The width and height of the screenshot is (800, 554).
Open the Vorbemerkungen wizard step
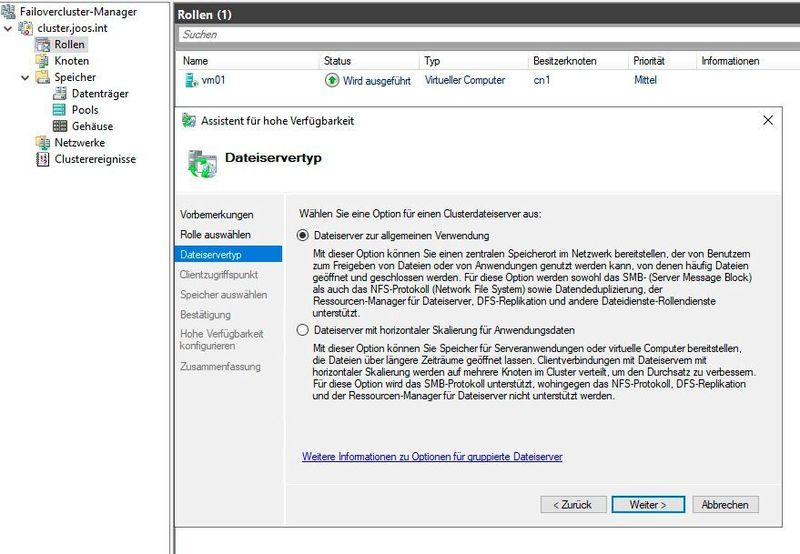click(x=216, y=215)
